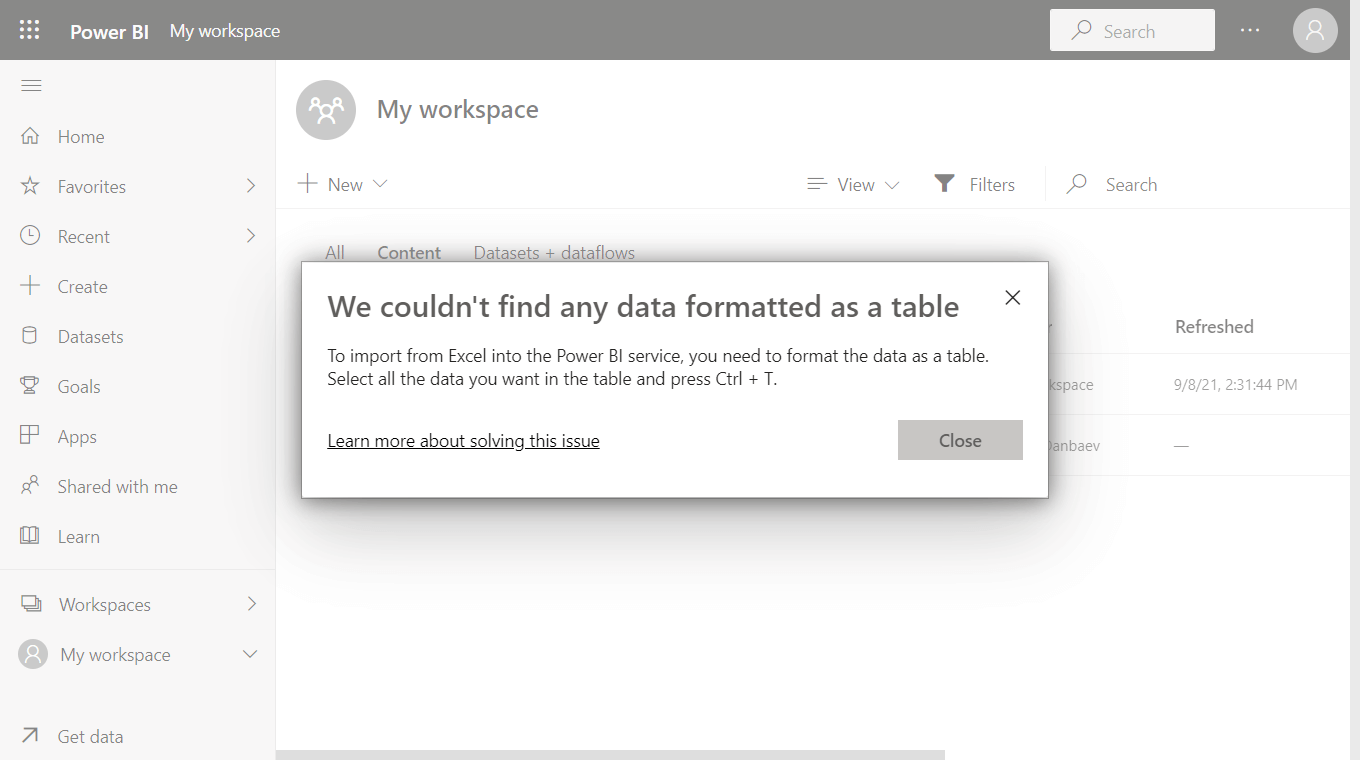Open the New item dropdown

(x=342, y=184)
